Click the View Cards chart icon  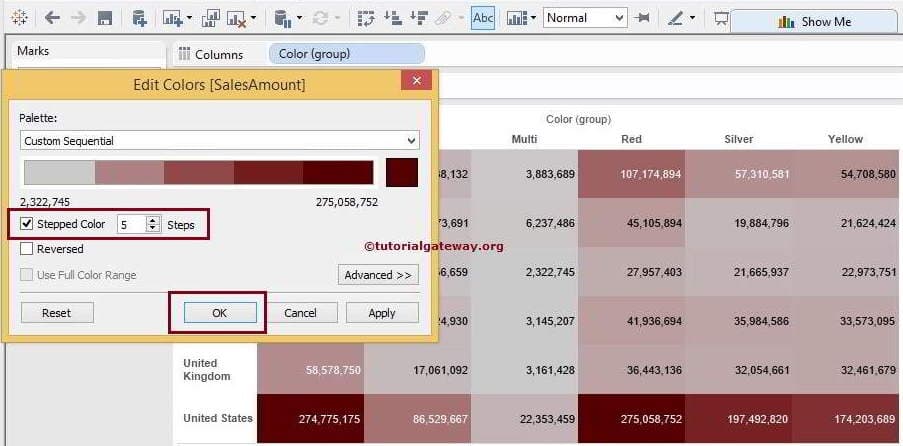tap(517, 18)
